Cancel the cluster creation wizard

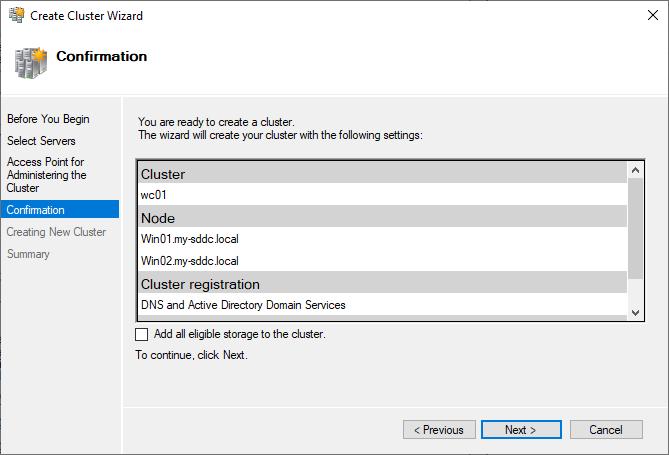click(606, 430)
